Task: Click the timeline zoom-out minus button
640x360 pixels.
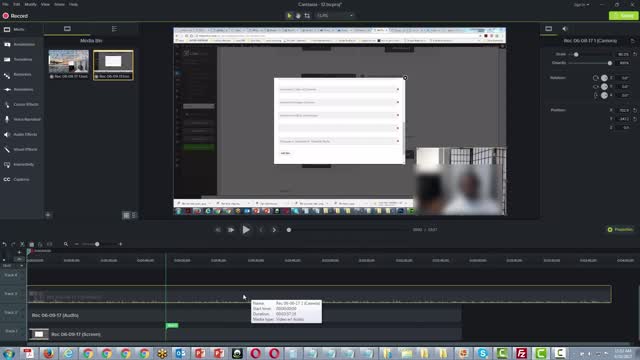Action: 77,244
